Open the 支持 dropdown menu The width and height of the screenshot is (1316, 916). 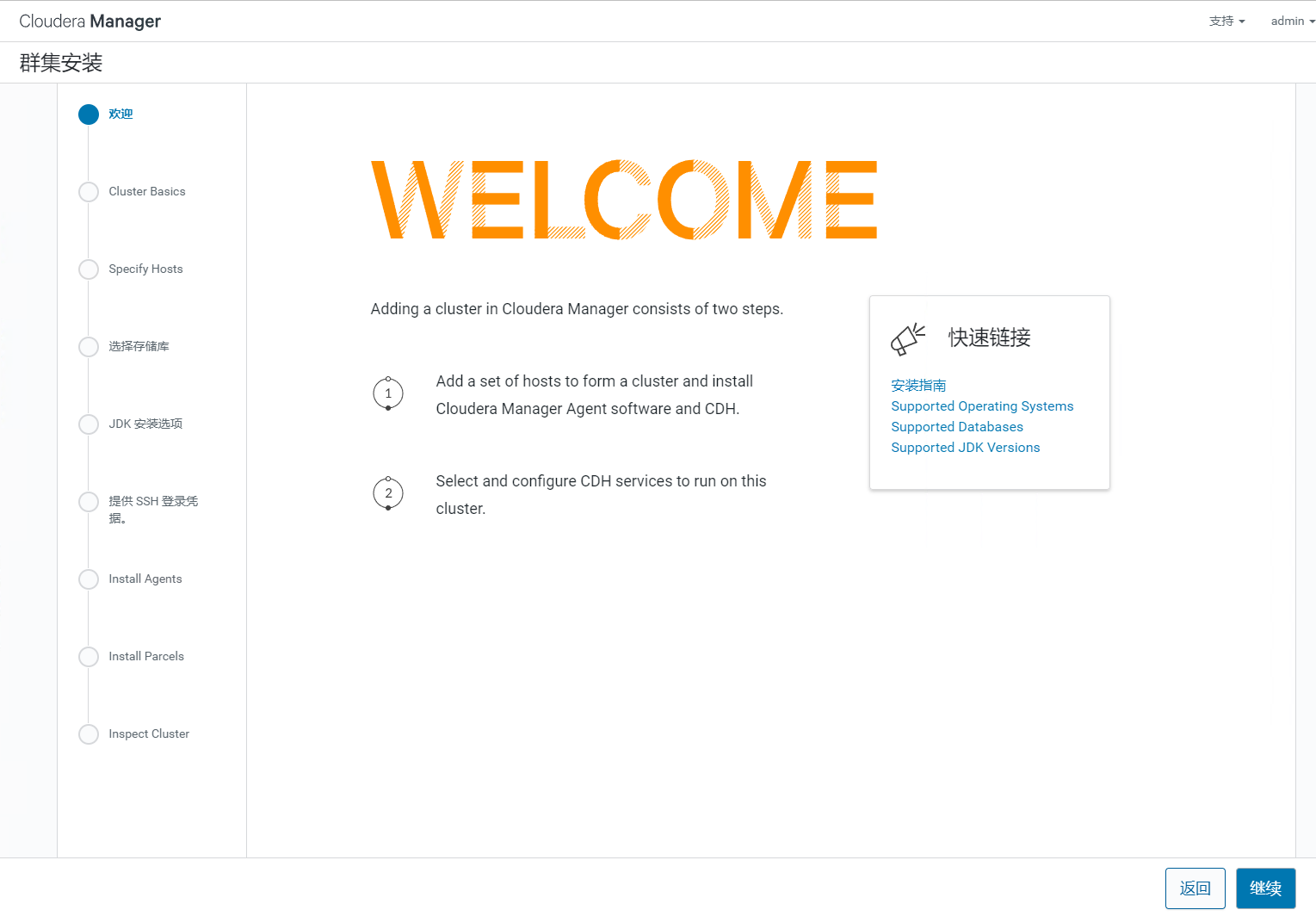coord(1226,22)
